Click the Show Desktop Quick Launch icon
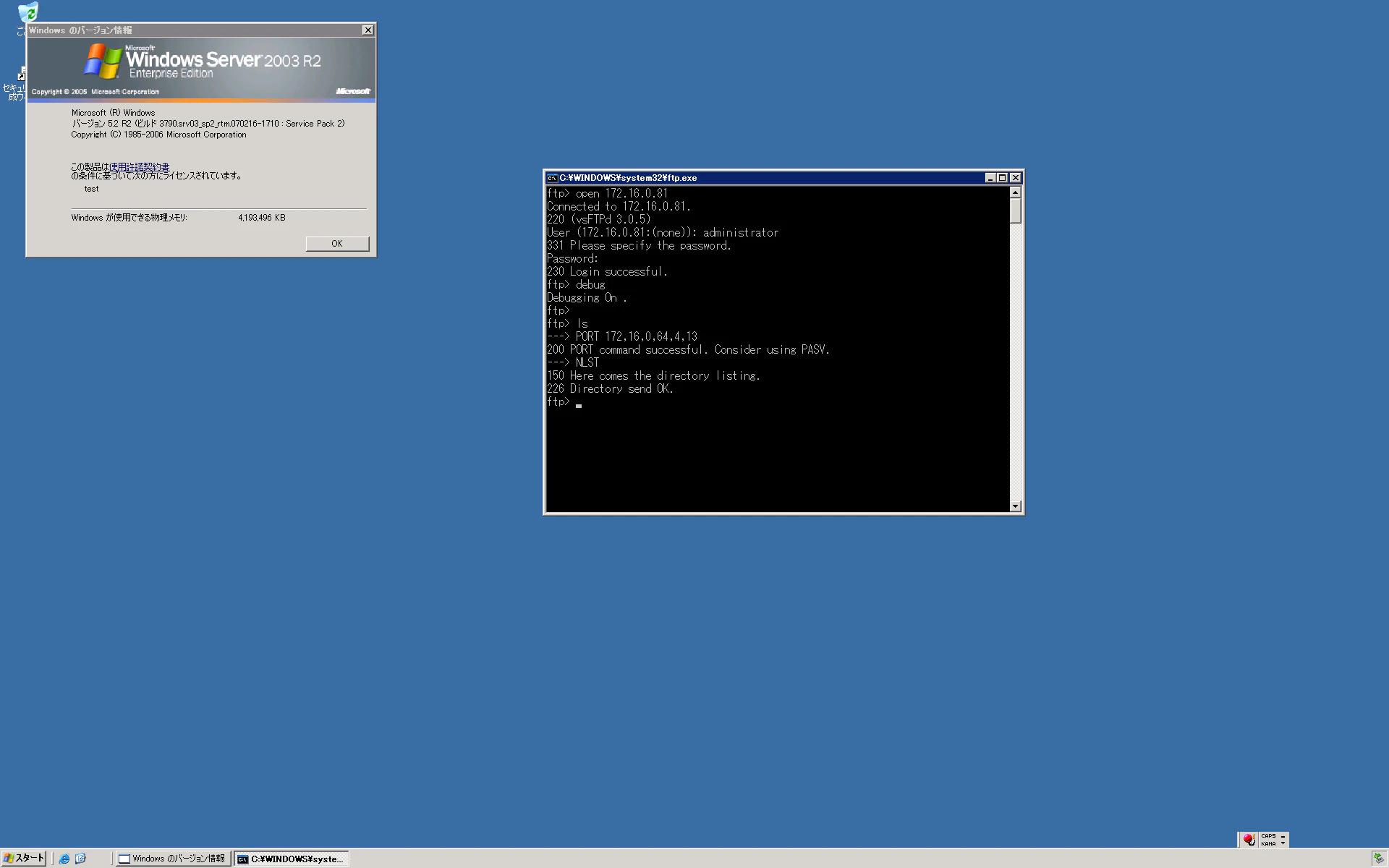This screenshot has height=868, width=1389. tap(80, 859)
